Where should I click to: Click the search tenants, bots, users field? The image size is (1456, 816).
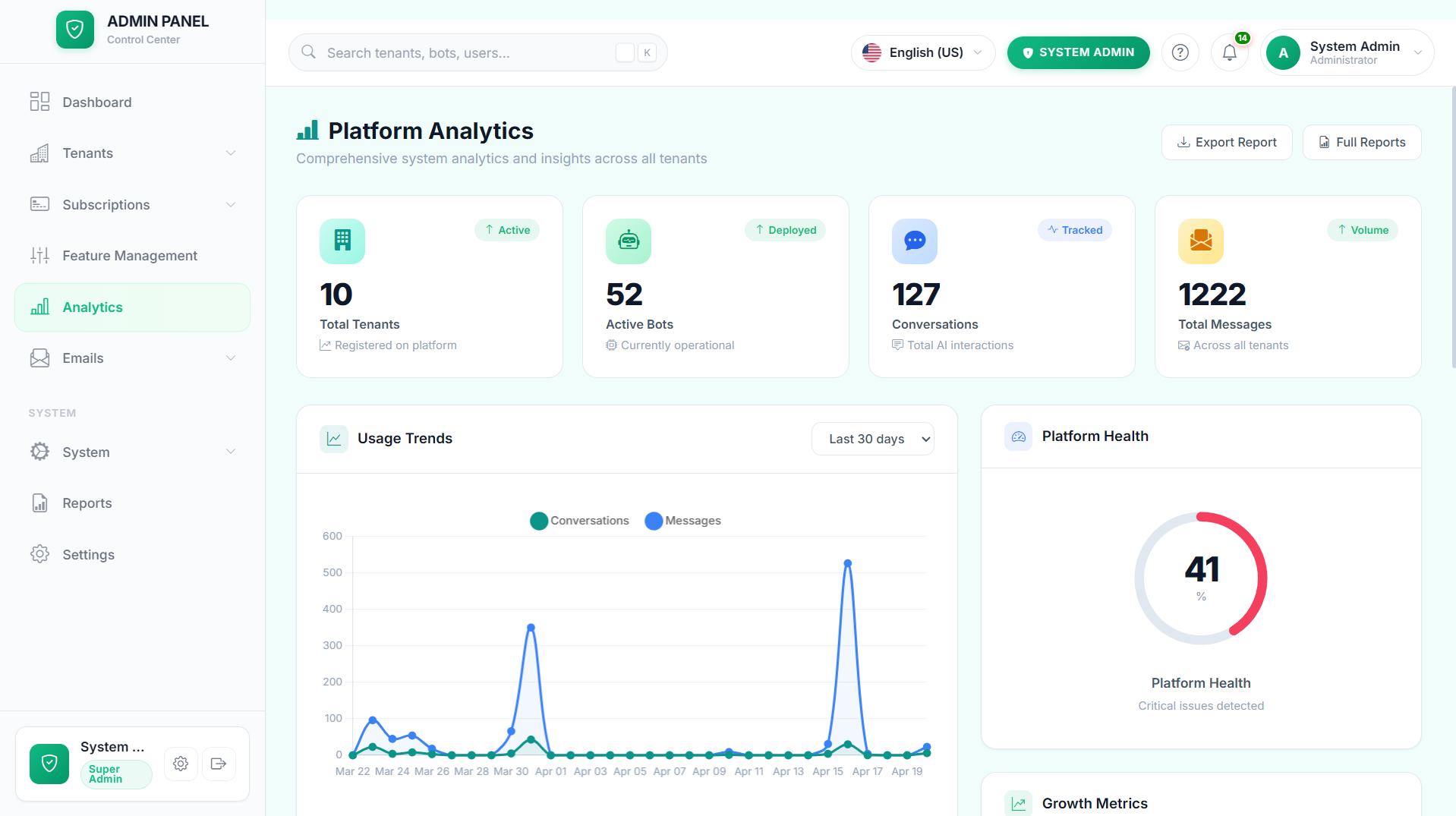[478, 52]
